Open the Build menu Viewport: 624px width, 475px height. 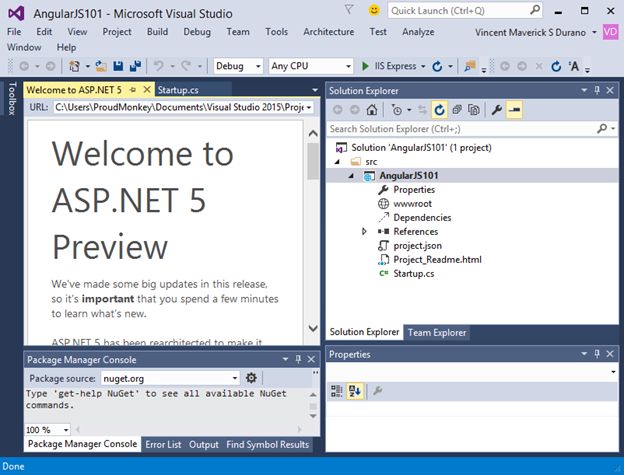157,31
